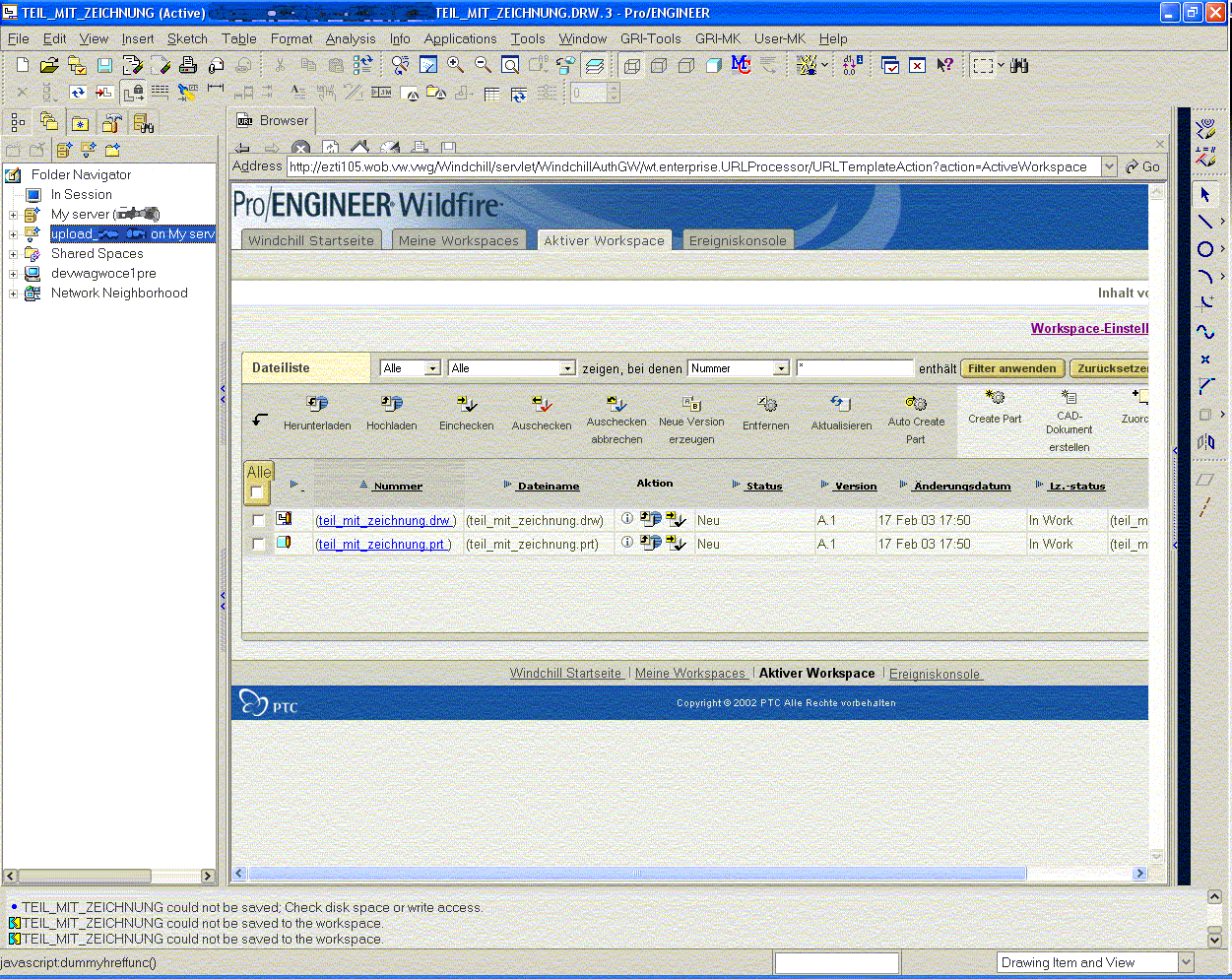Click the Print toolbar icon

click(188, 65)
